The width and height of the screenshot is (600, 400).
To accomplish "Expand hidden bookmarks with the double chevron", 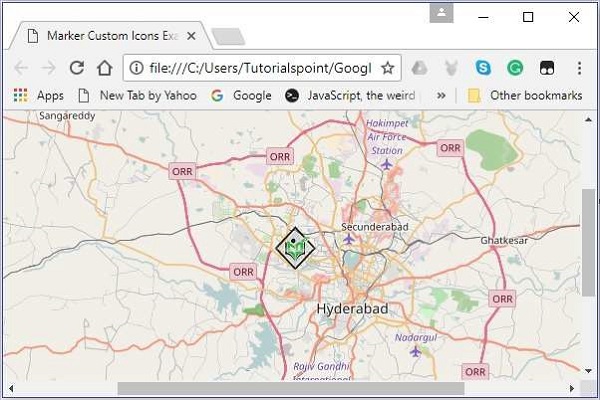I will pyautogui.click(x=441, y=96).
